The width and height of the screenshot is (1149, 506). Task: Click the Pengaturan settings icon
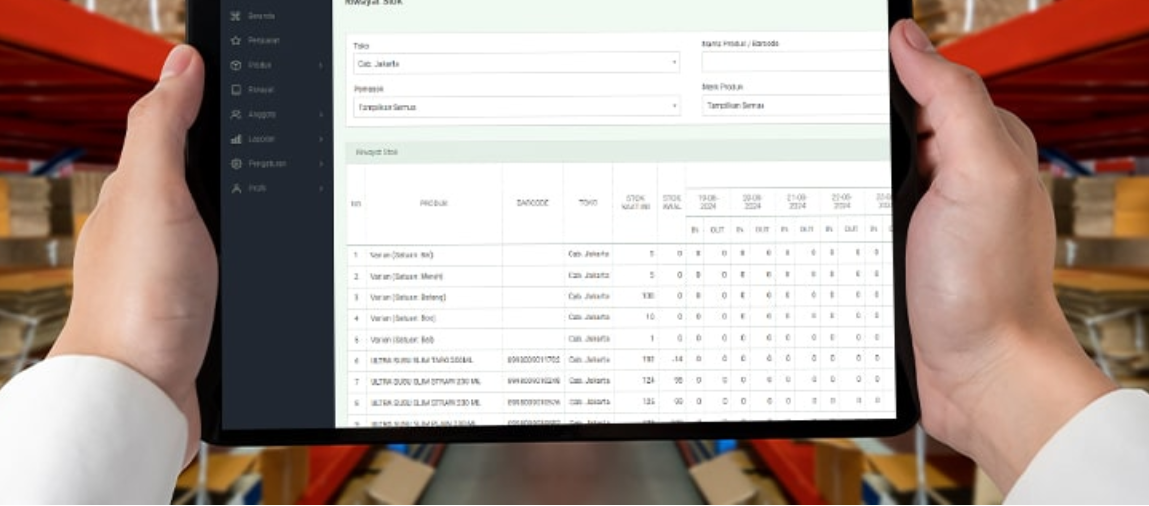pyautogui.click(x=235, y=163)
